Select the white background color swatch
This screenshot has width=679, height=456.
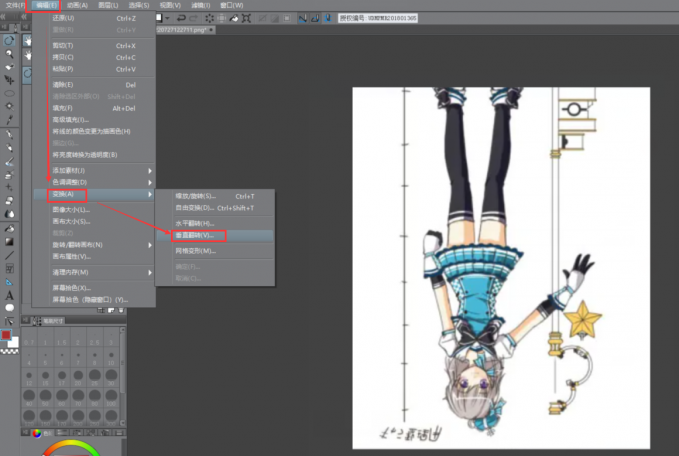15,343
